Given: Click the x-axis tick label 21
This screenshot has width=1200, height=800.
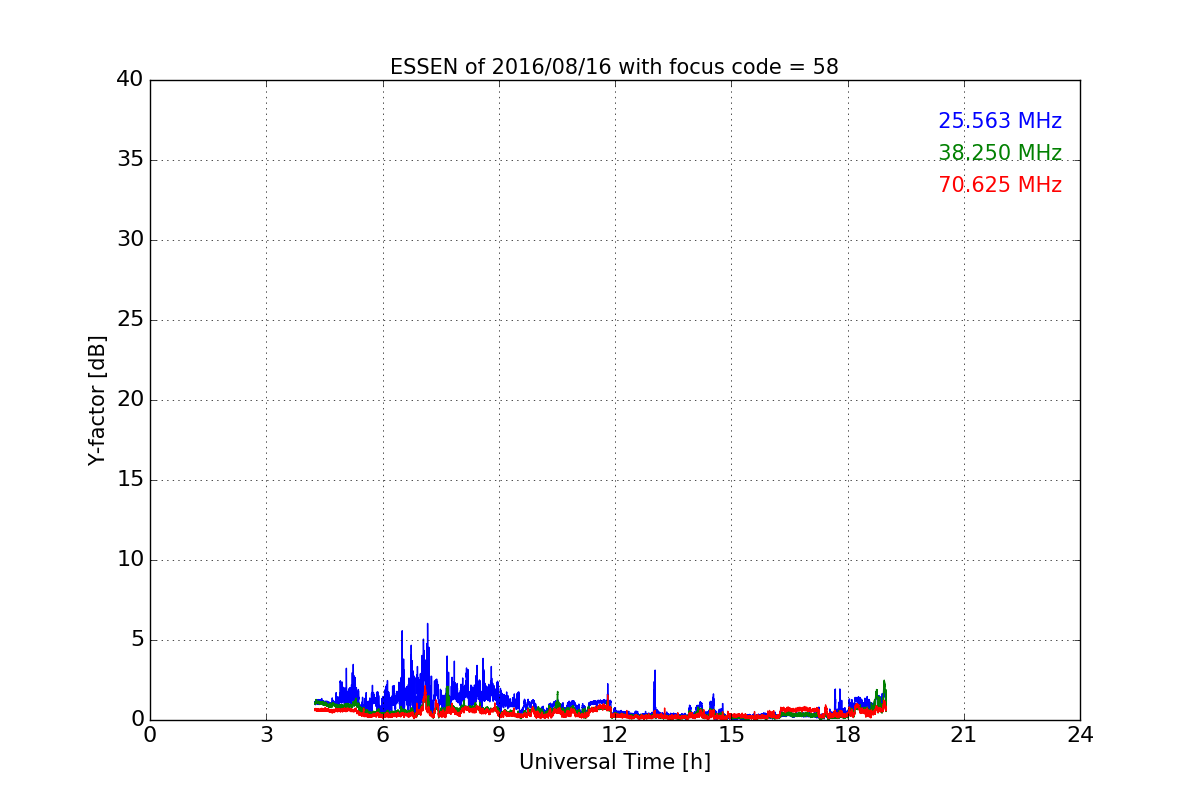Looking at the screenshot, I should tap(964, 734).
